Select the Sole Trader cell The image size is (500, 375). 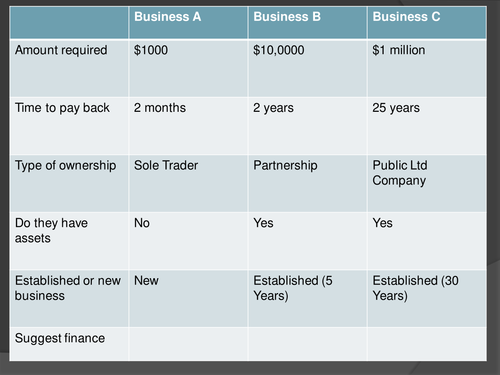pos(188,183)
